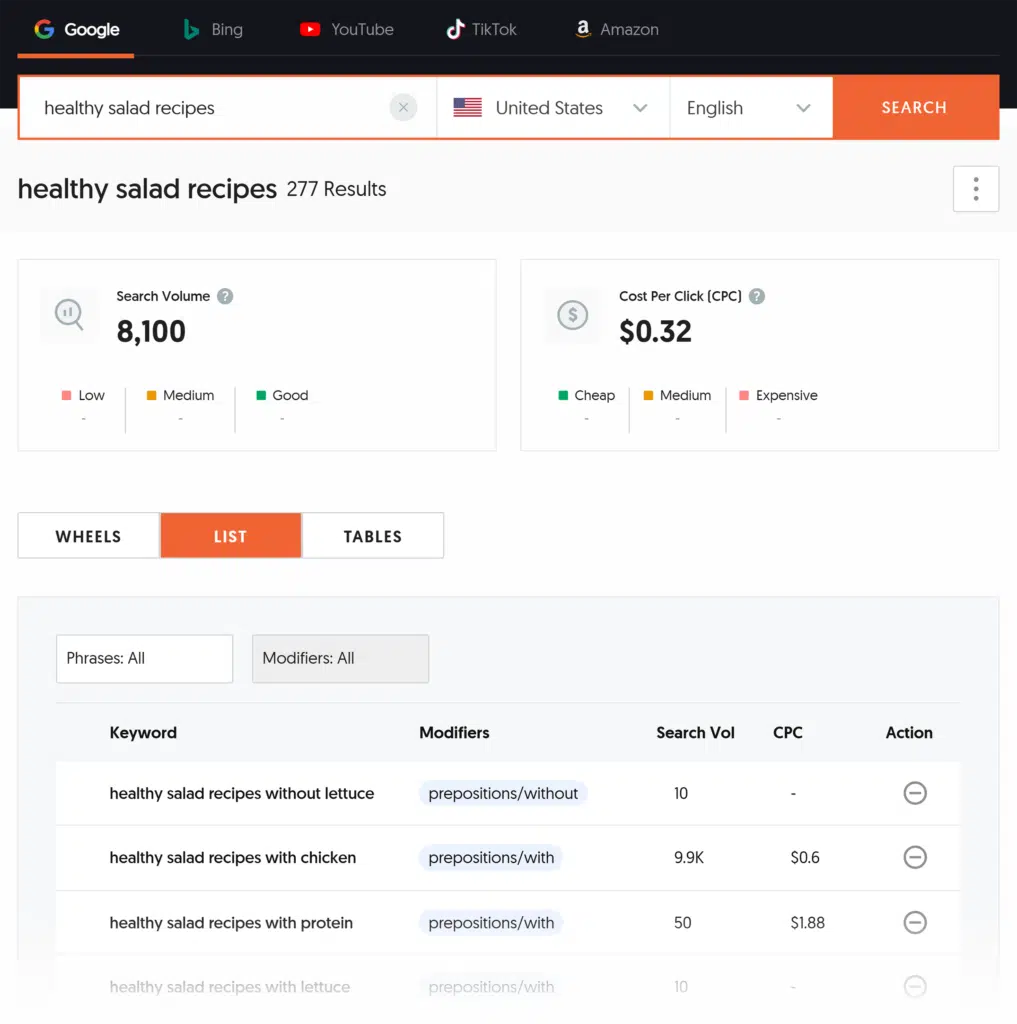Remove the 'without lettuce' keyword row
The image size is (1017, 1024).
tap(914, 793)
